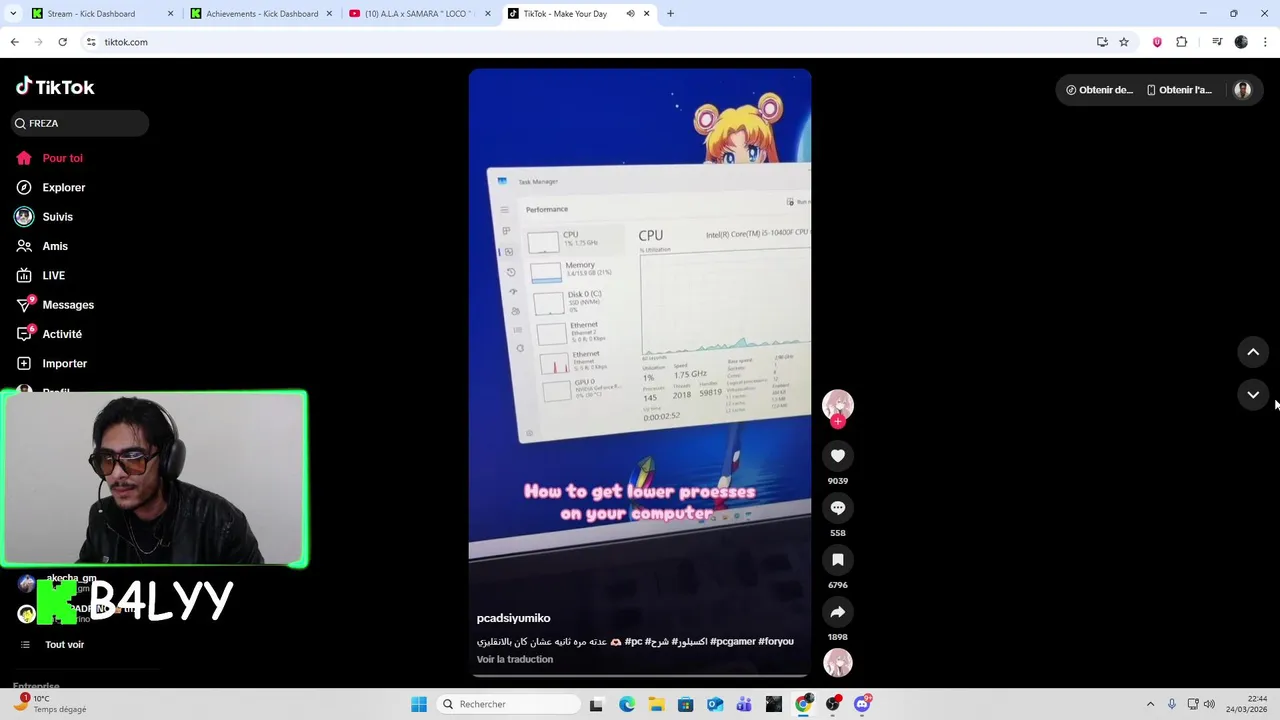Screen dimensions: 1280x720
Task: Follow creator with red plus badge
Action: (838, 422)
